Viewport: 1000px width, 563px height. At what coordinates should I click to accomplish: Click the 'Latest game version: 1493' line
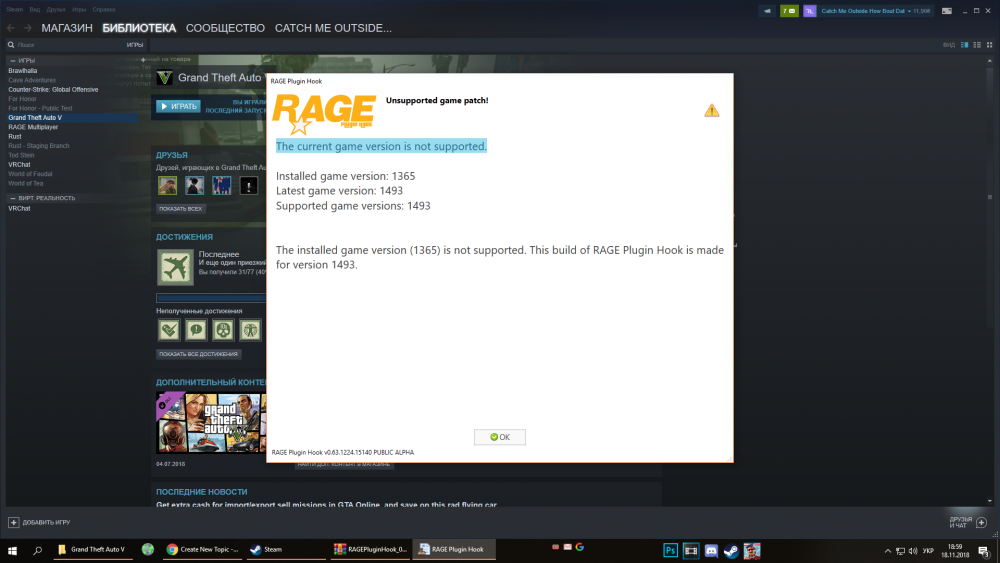pyautogui.click(x=339, y=191)
